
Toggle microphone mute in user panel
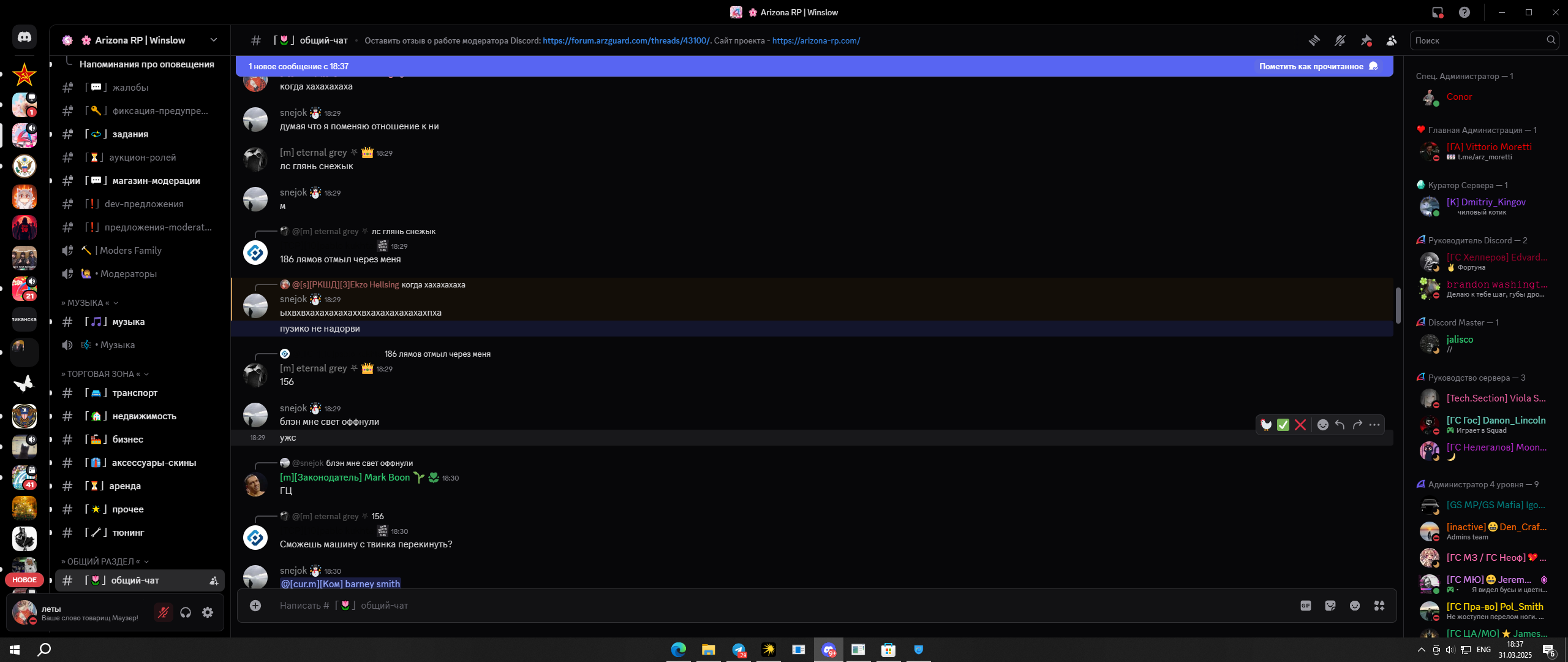point(163,612)
